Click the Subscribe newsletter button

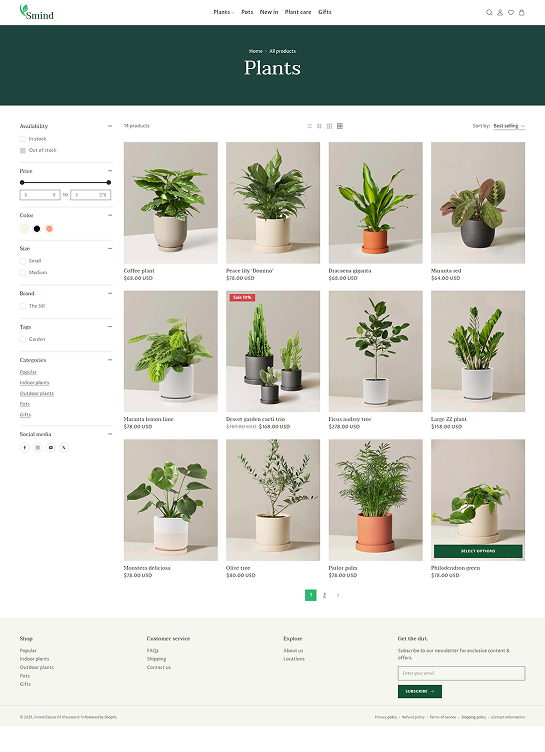(x=420, y=692)
